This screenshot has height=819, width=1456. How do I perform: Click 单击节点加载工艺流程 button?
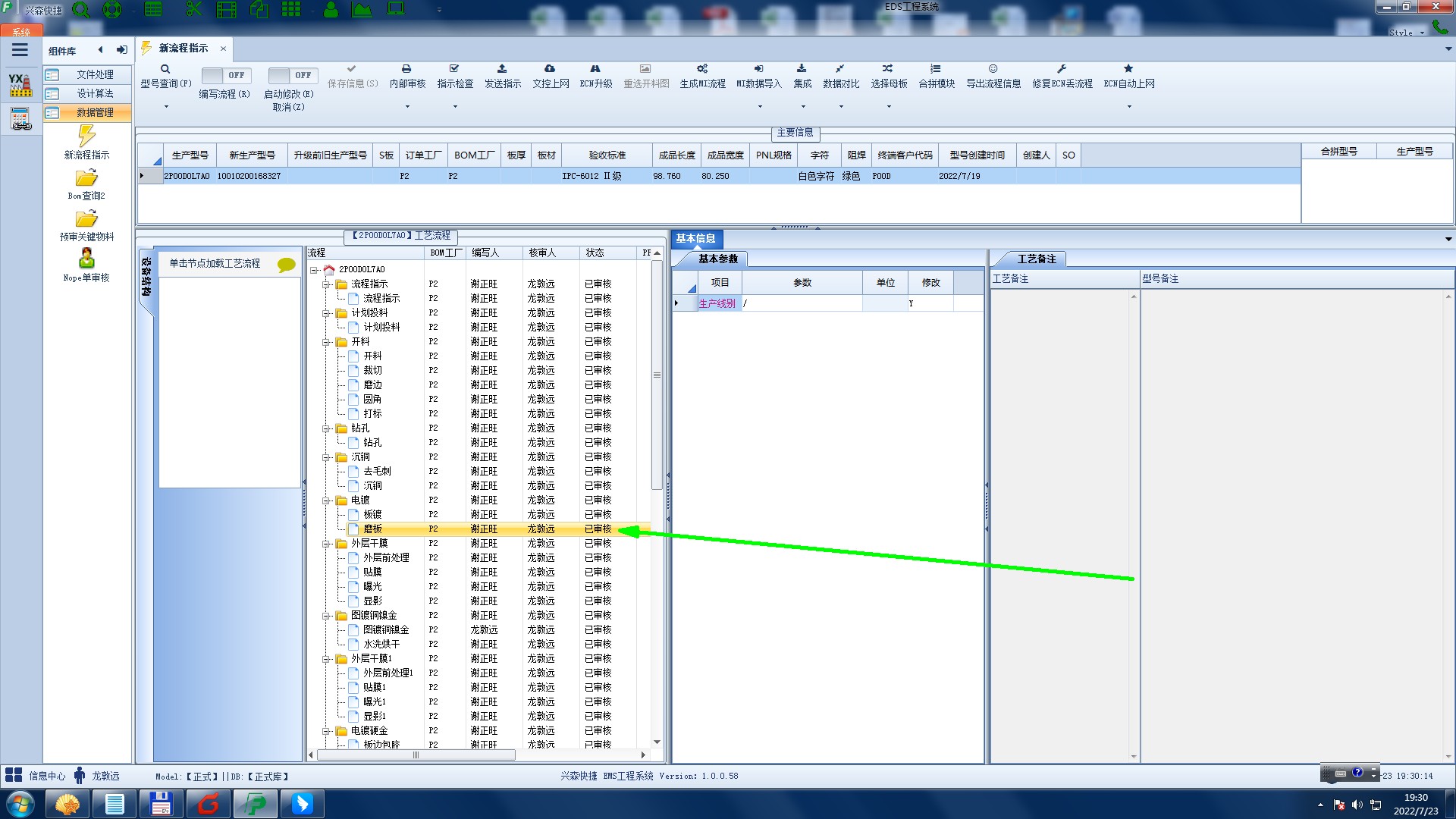[215, 263]
